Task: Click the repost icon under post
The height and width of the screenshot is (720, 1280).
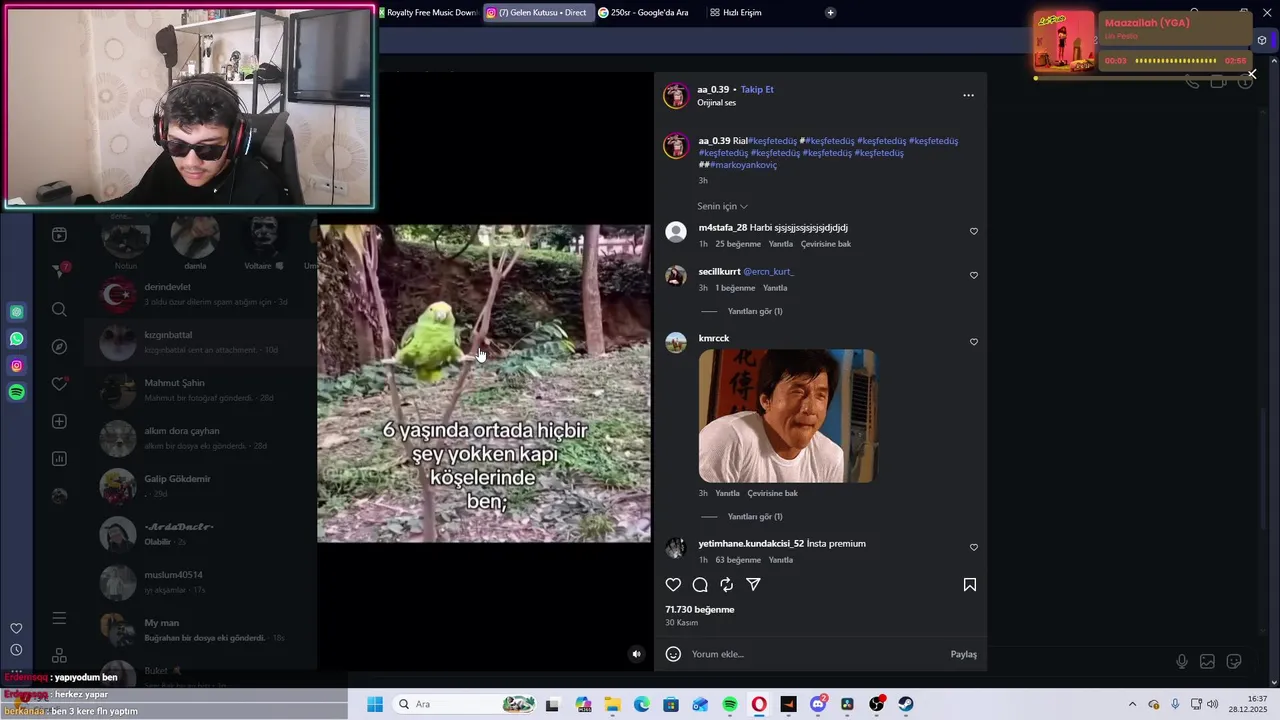Action: coord(727,585)
